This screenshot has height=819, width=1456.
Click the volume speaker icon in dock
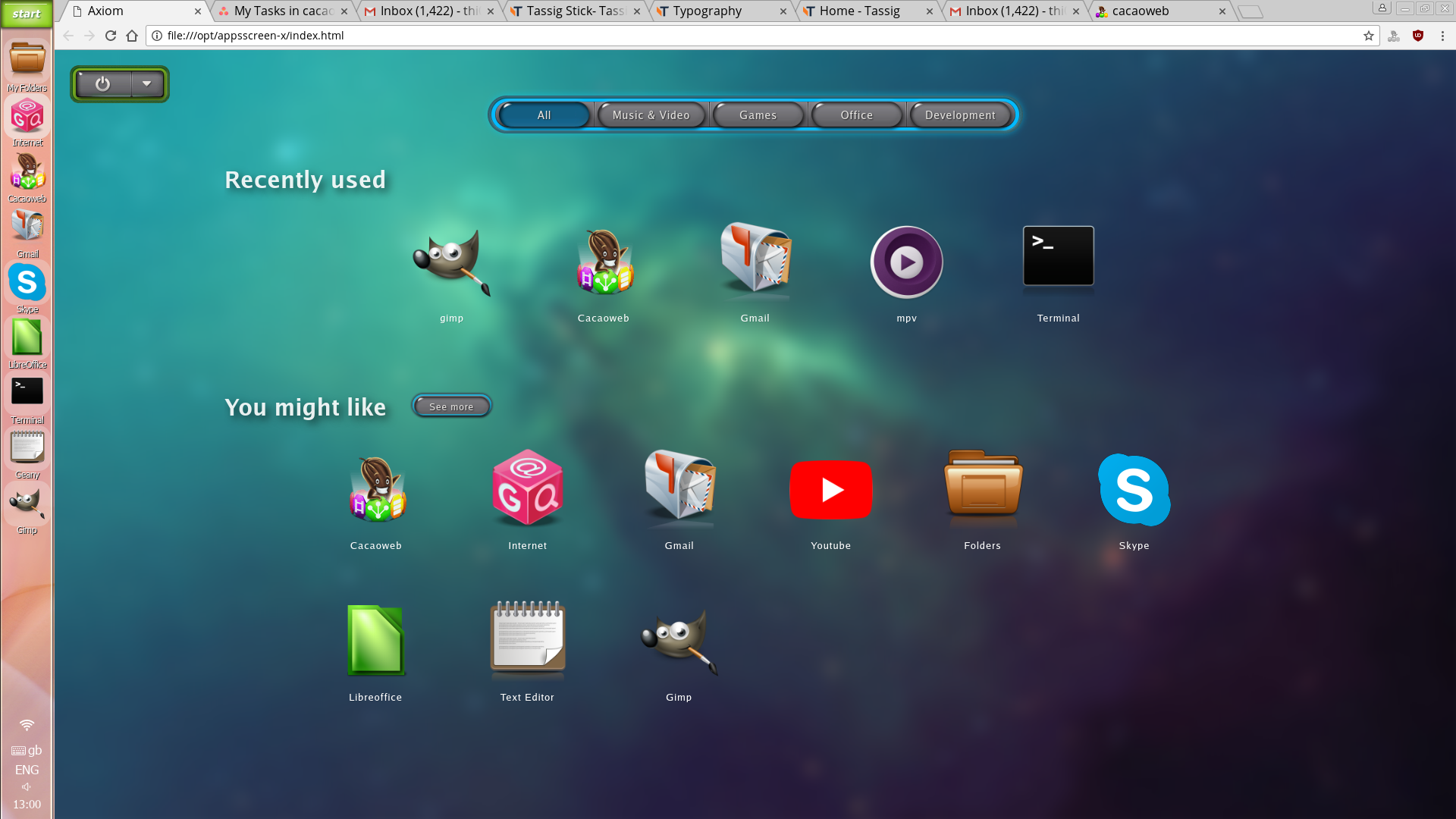(x=27, y=786)
